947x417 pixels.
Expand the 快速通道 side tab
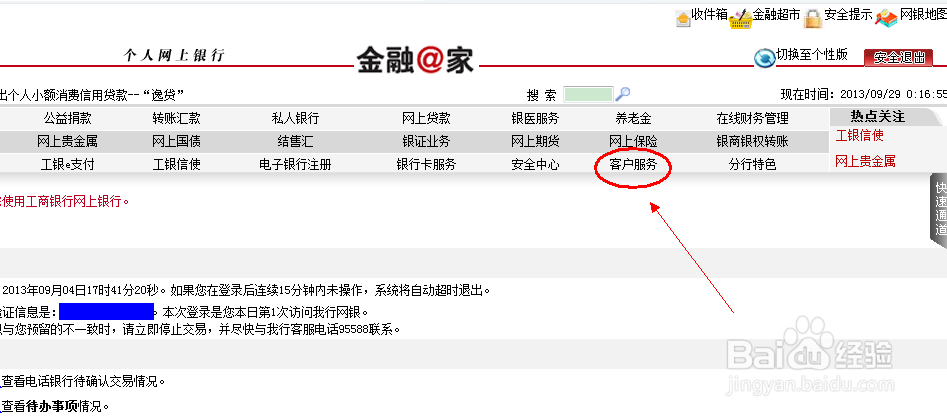(940, 209)
